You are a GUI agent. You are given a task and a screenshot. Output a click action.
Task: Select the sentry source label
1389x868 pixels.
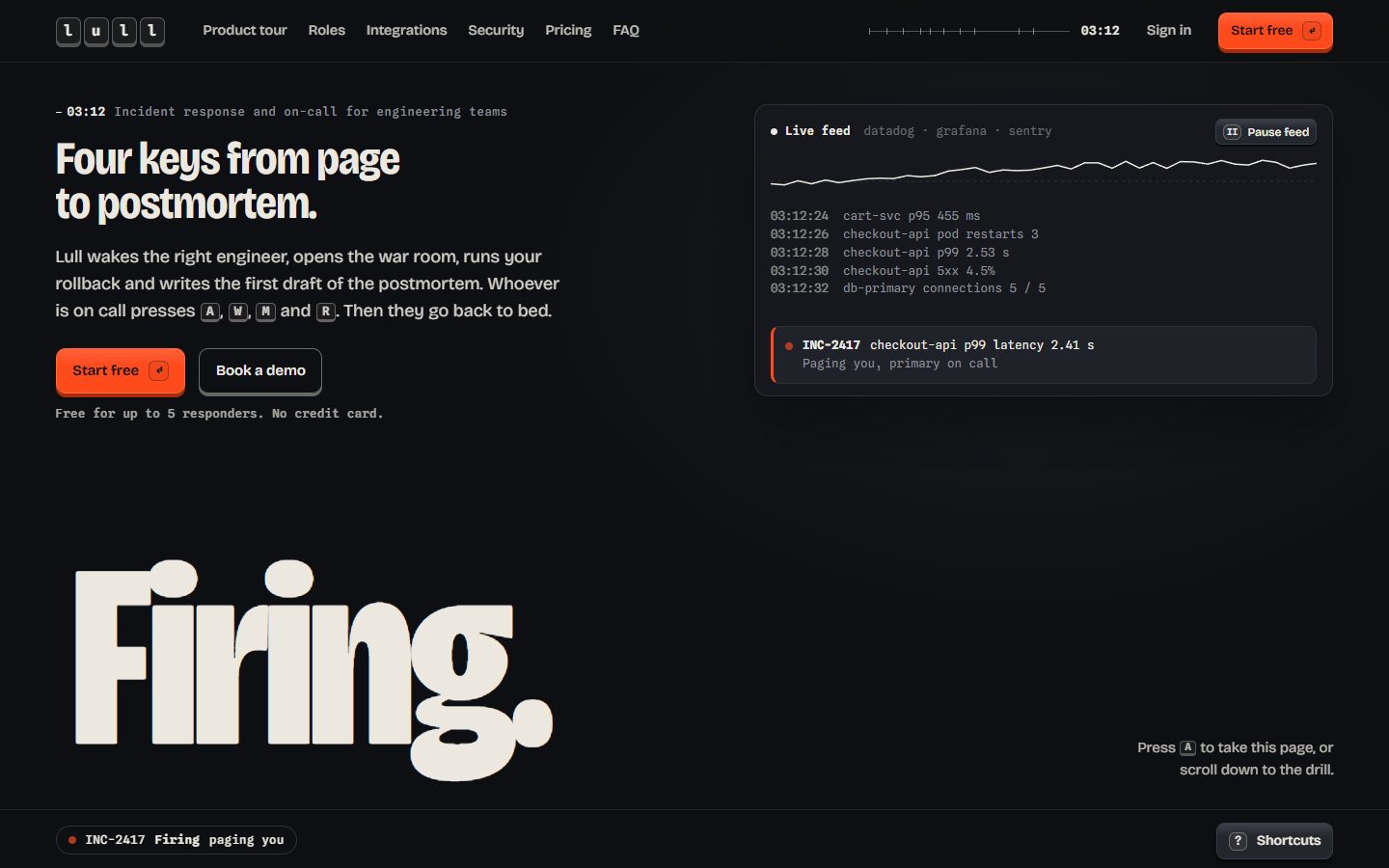pos(1030,131)
